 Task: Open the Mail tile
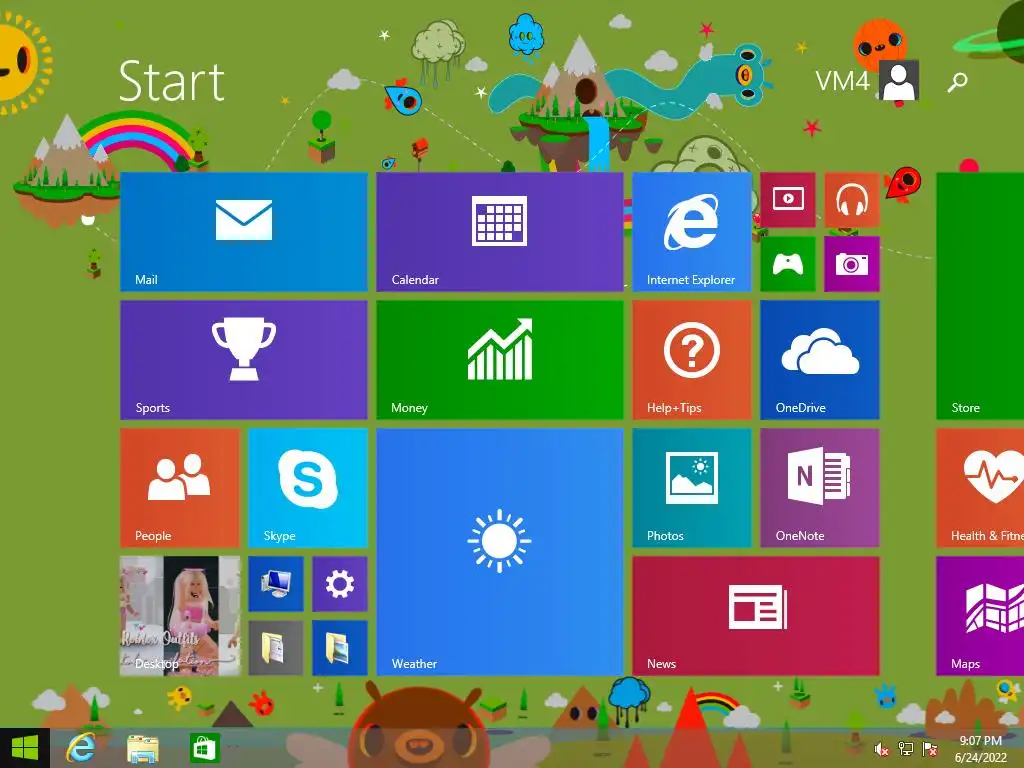tap(244, 232)
